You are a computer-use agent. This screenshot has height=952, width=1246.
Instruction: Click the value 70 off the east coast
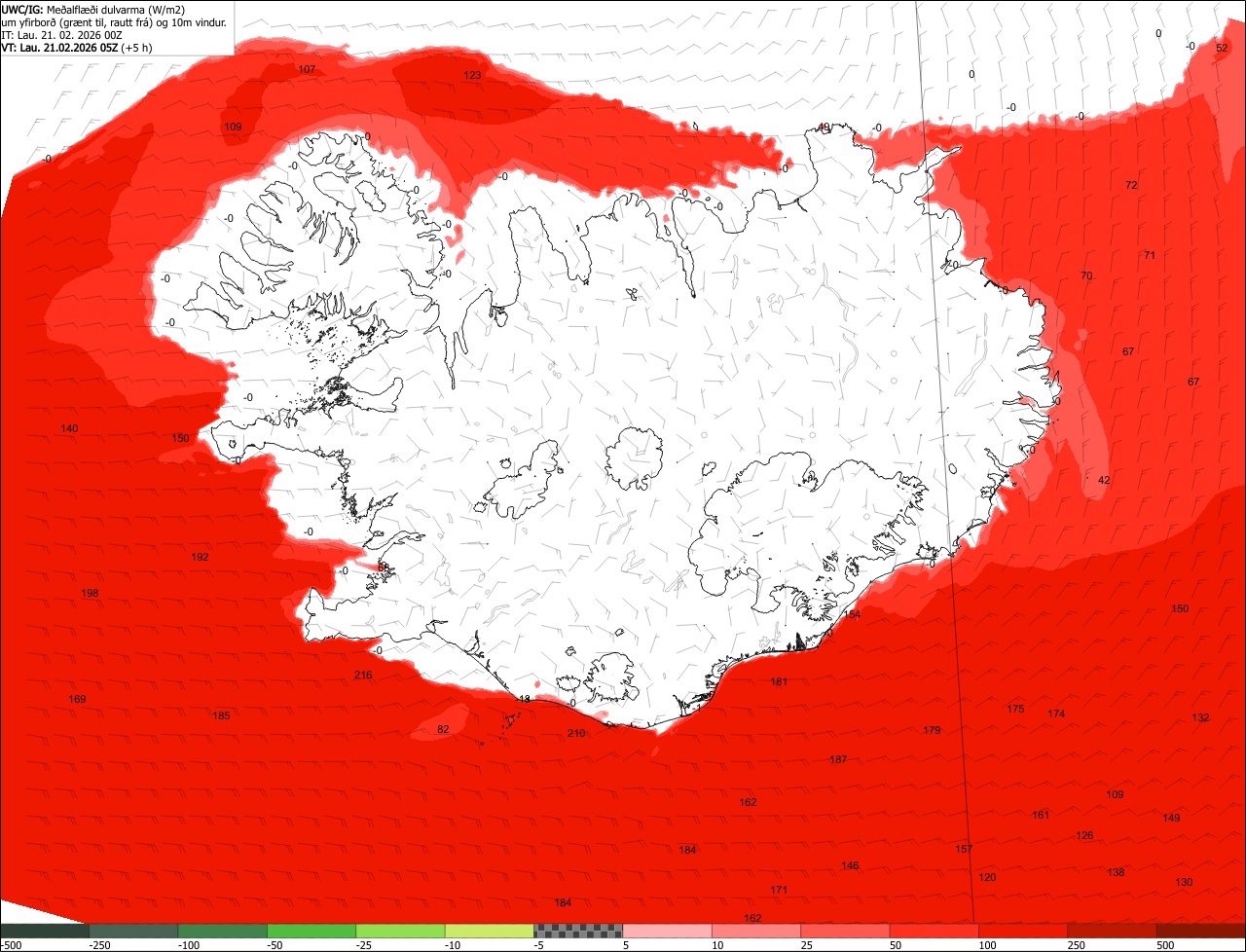[1086, 275]
